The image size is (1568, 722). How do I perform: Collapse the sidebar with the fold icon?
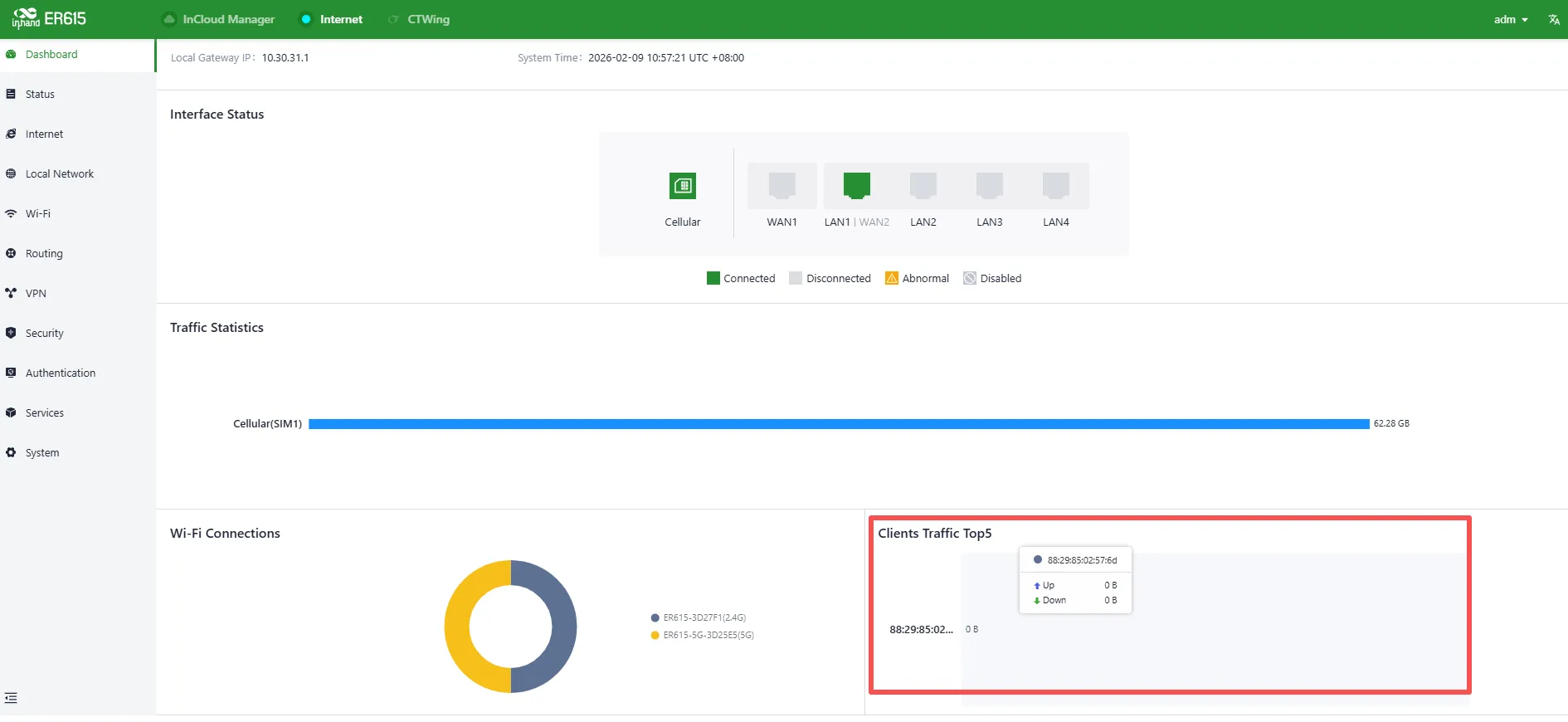click(11, 698)
